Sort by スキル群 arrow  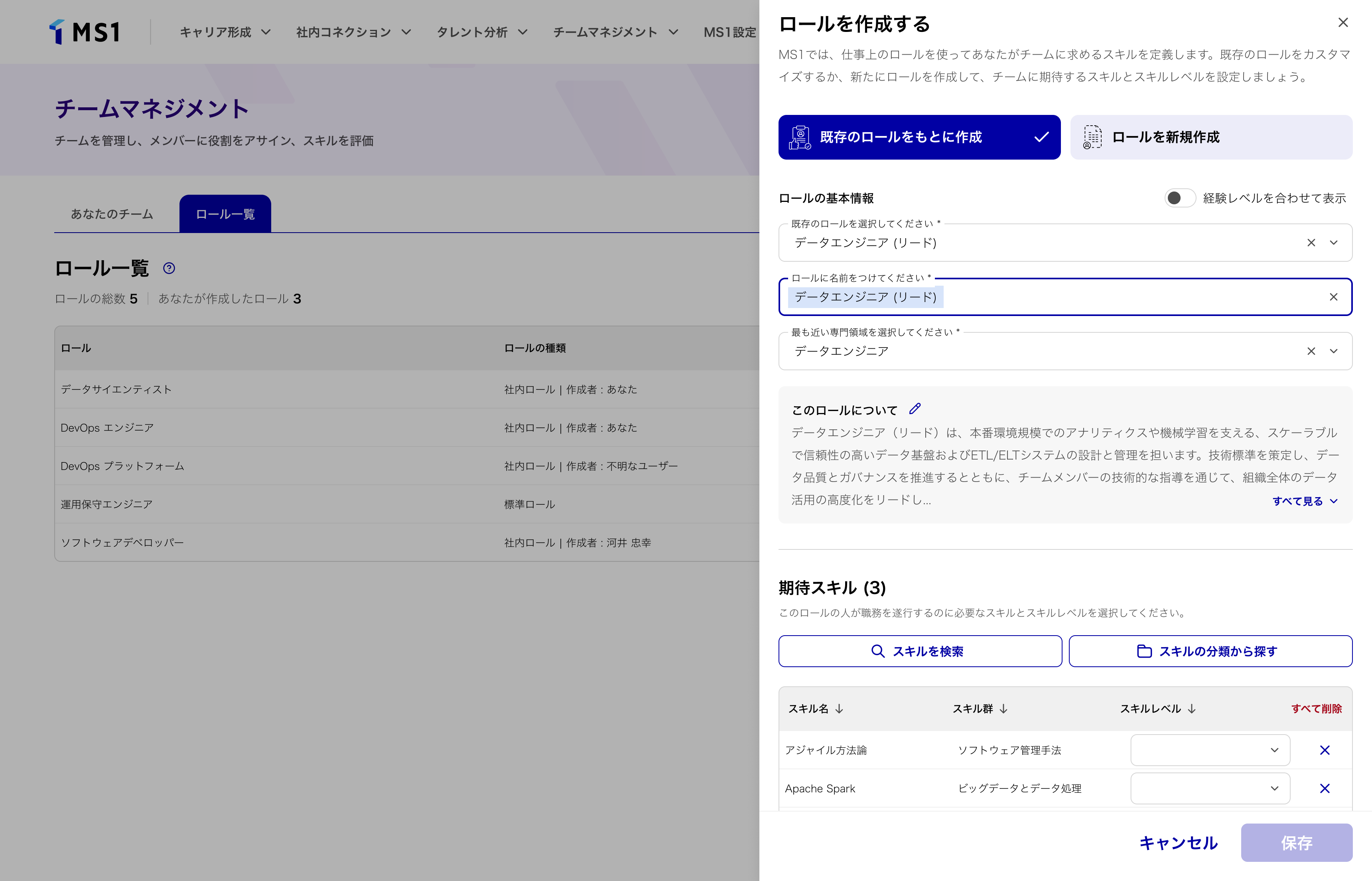(1003, 709)
